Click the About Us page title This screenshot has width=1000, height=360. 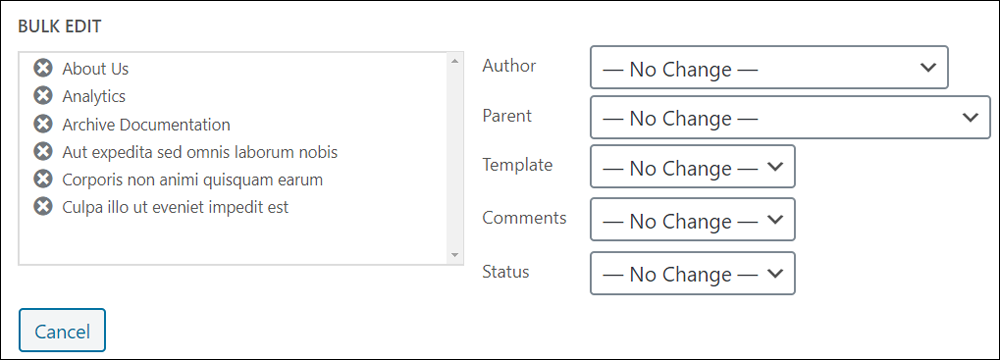click(96, 68)
